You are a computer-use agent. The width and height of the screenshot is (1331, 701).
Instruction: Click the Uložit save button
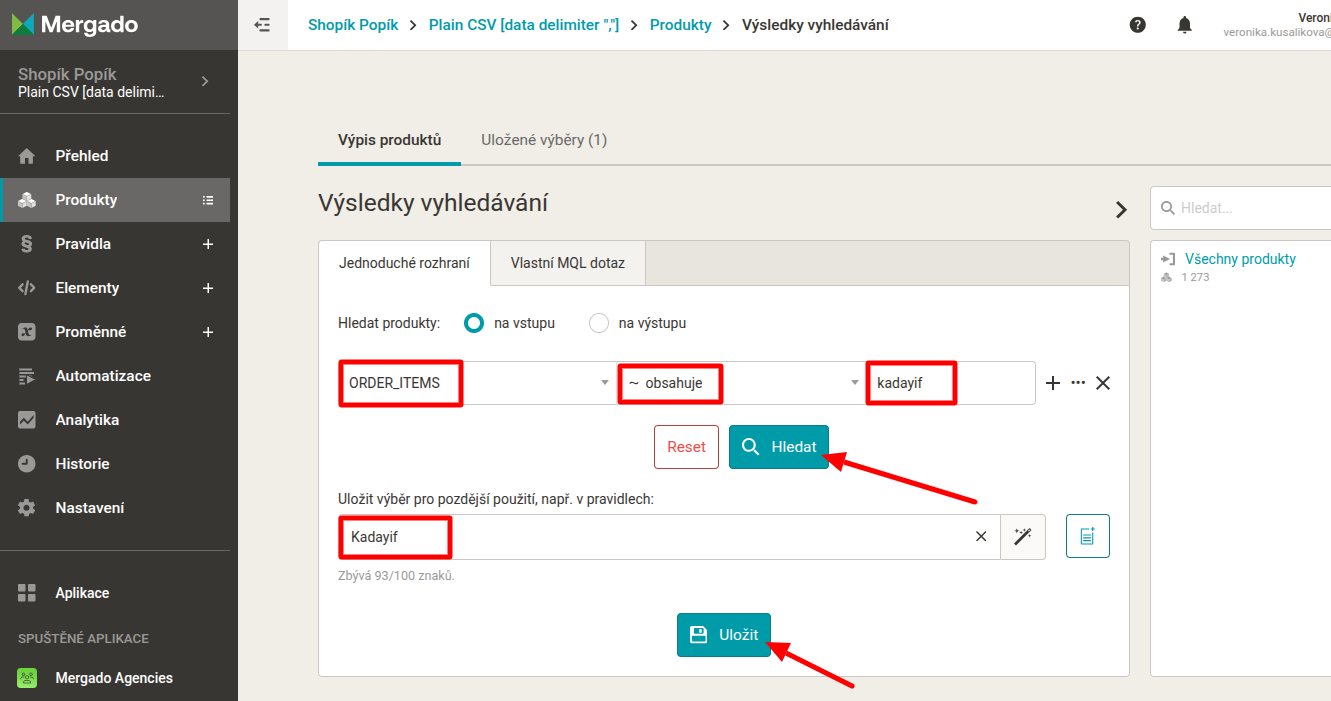[724, 635]
